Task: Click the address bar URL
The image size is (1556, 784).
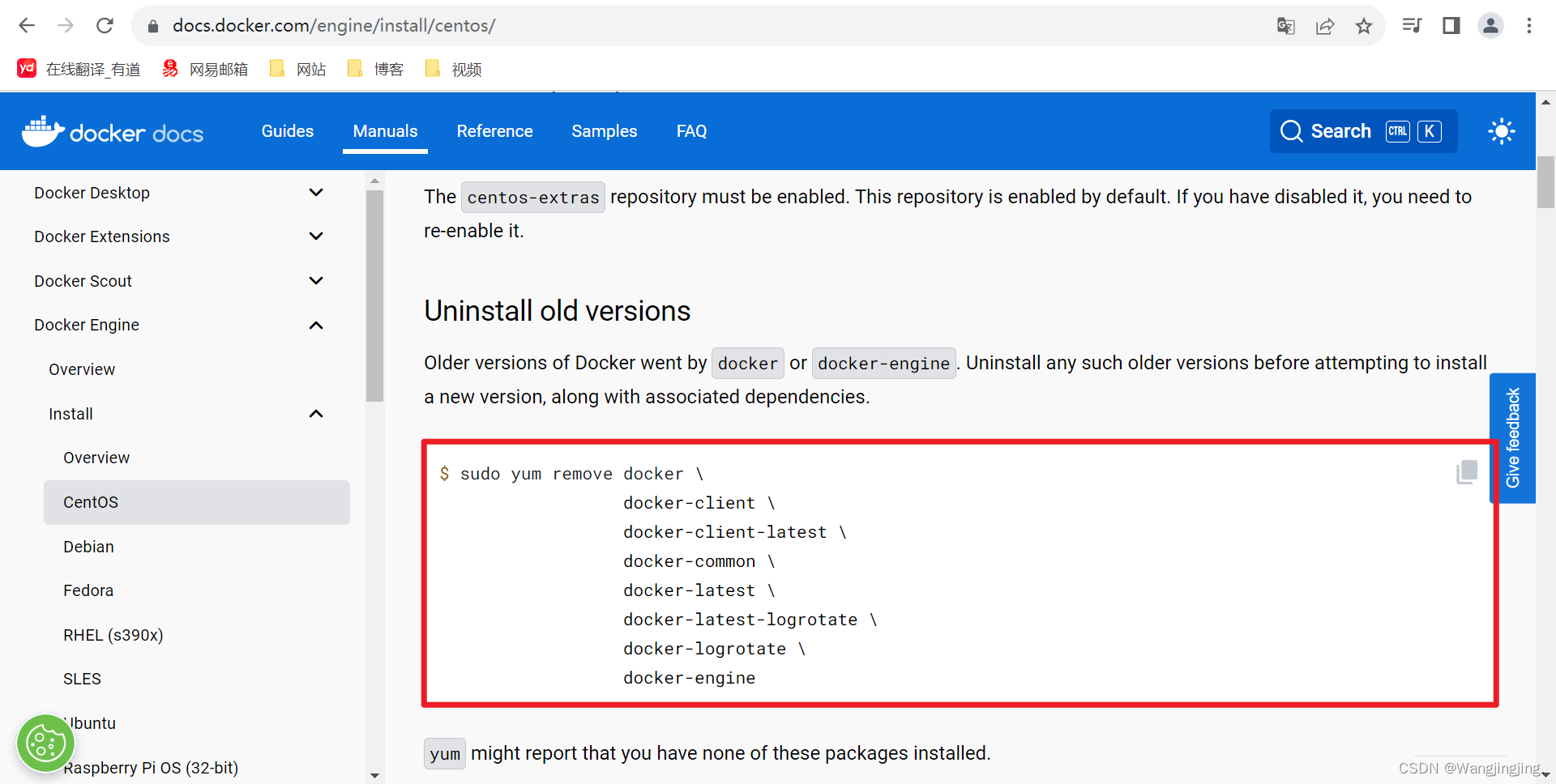Action: tap(334, 26)
